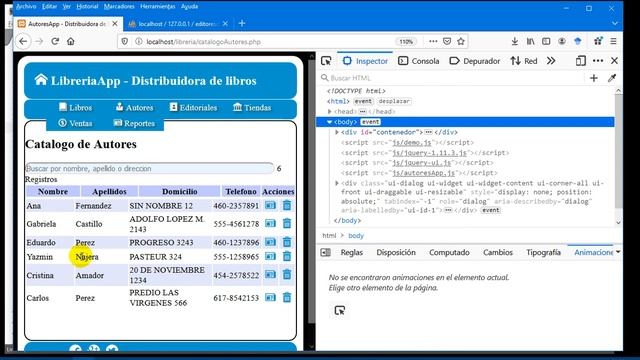Switch to the Depurador devtools tab

coord(475,61)
